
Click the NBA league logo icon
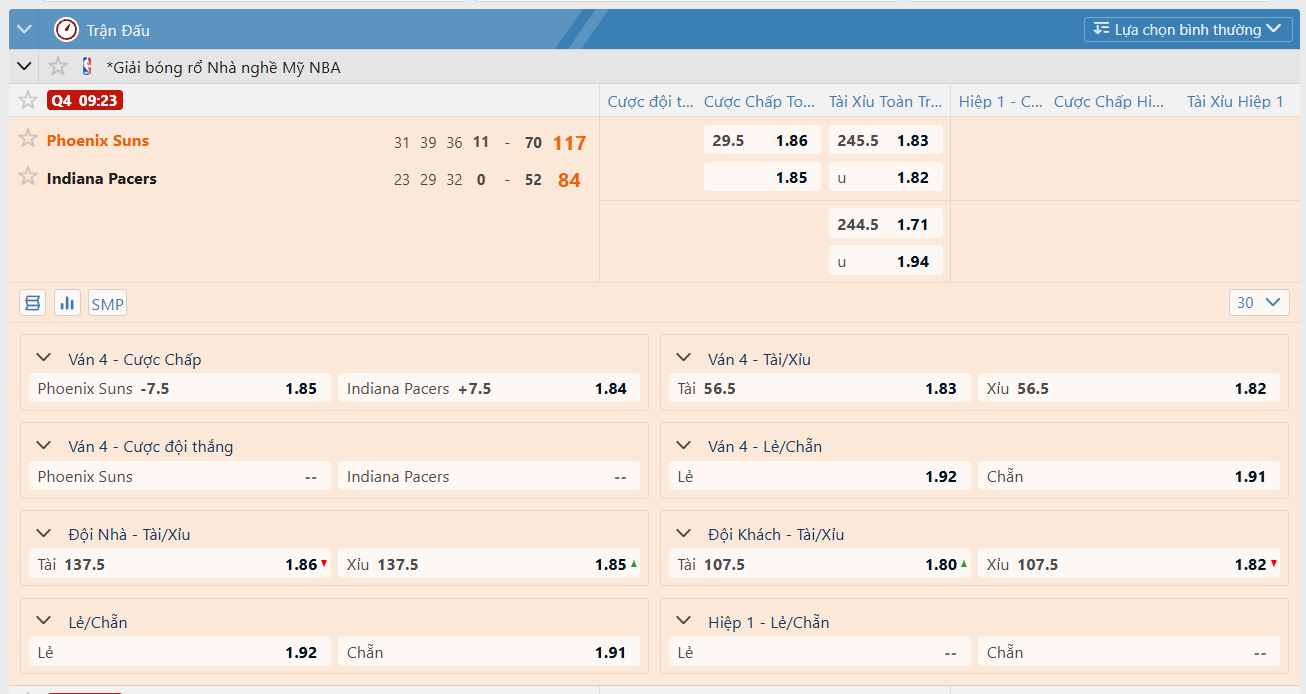coord(88,67)
